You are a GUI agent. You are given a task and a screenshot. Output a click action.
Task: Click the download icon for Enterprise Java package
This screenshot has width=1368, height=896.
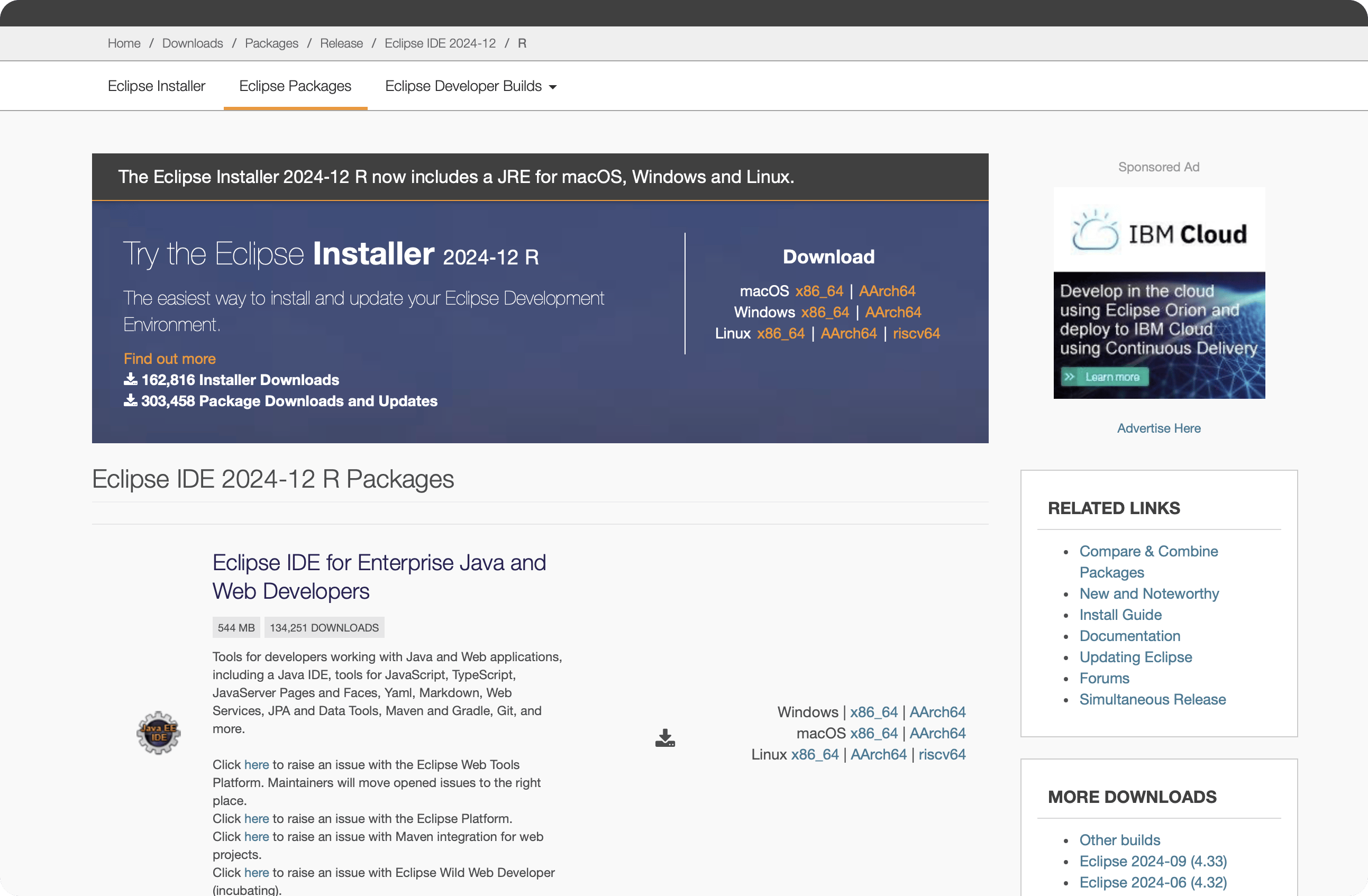[x=665, y=738]
